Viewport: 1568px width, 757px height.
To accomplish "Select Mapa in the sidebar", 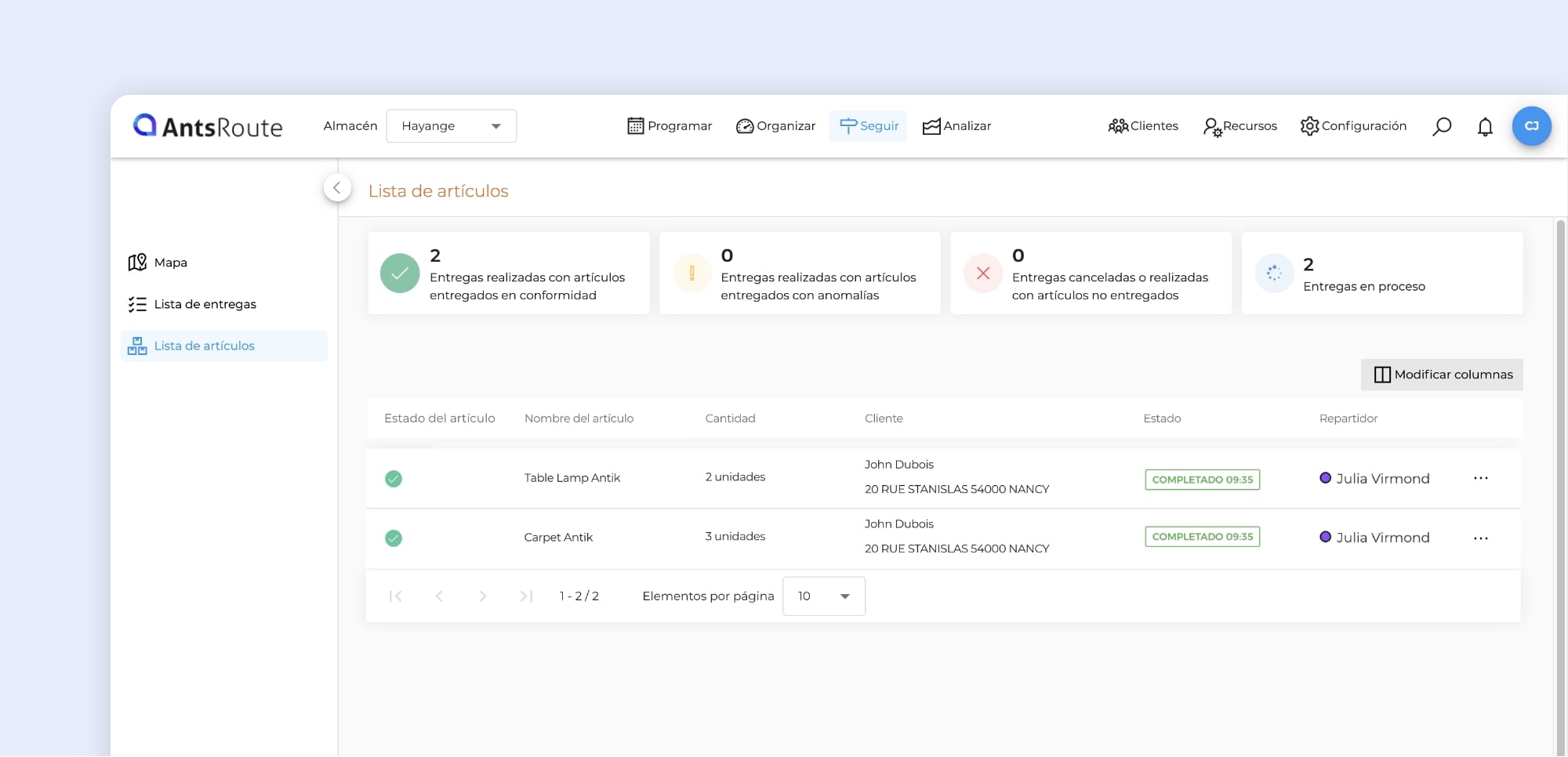I will click(x=170, y=263).
